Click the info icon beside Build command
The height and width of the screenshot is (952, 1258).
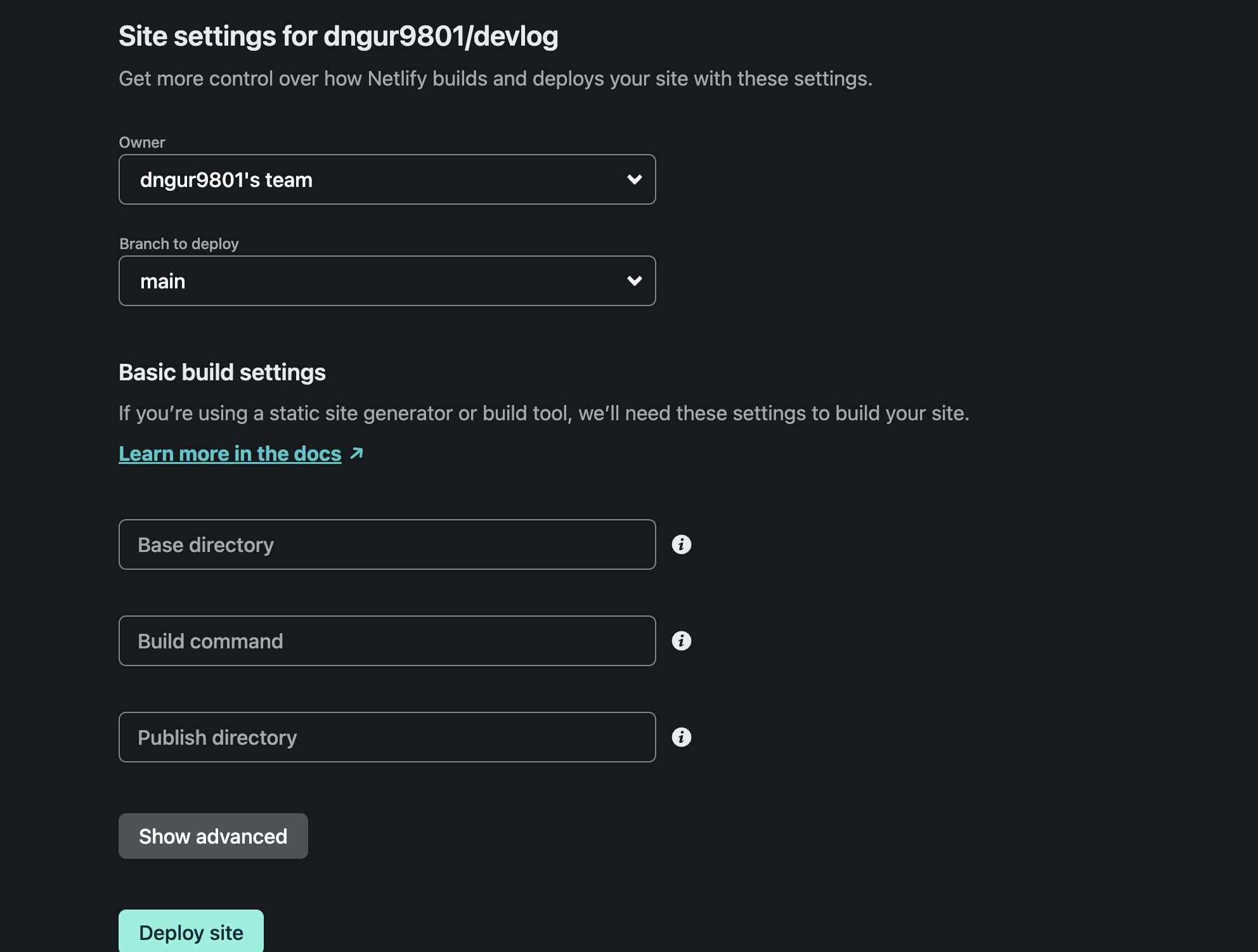681,641
